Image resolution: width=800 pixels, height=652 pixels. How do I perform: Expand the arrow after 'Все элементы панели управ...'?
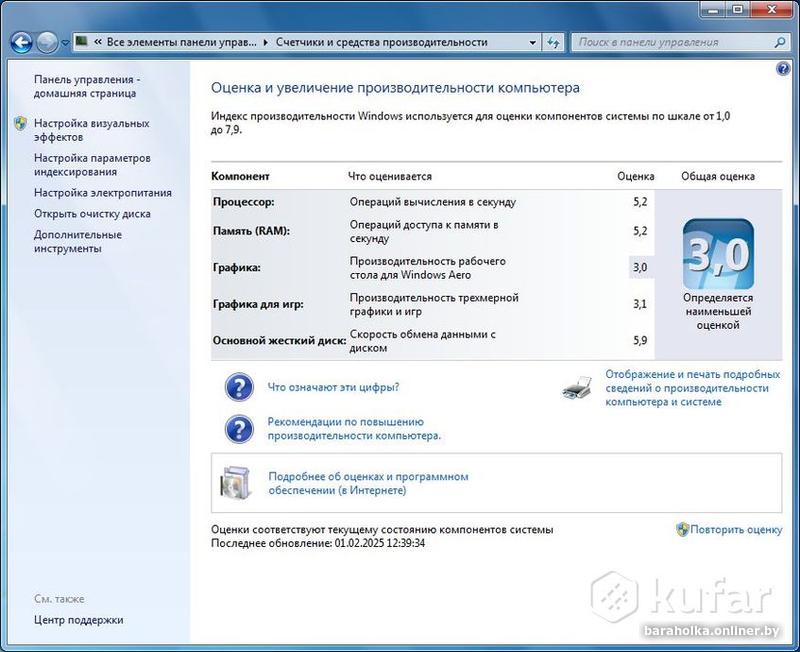tap(265, 43)
